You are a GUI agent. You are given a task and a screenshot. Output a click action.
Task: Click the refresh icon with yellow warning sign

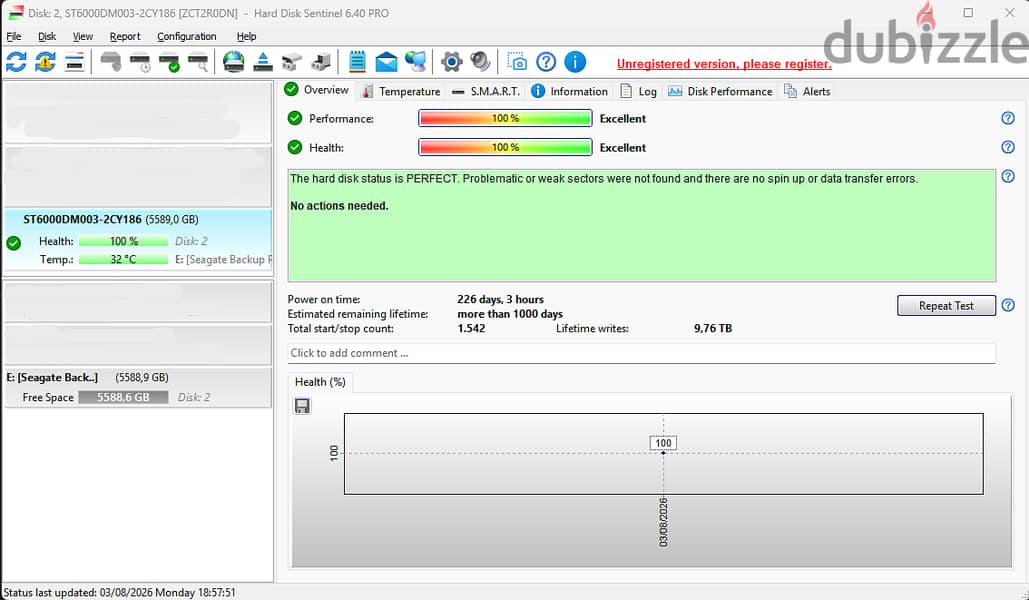click(45, 62)
